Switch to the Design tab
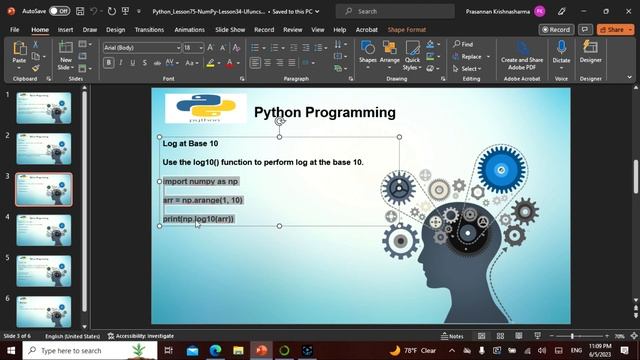The height and width of the screenshot is (360, 640). (116, 30)
